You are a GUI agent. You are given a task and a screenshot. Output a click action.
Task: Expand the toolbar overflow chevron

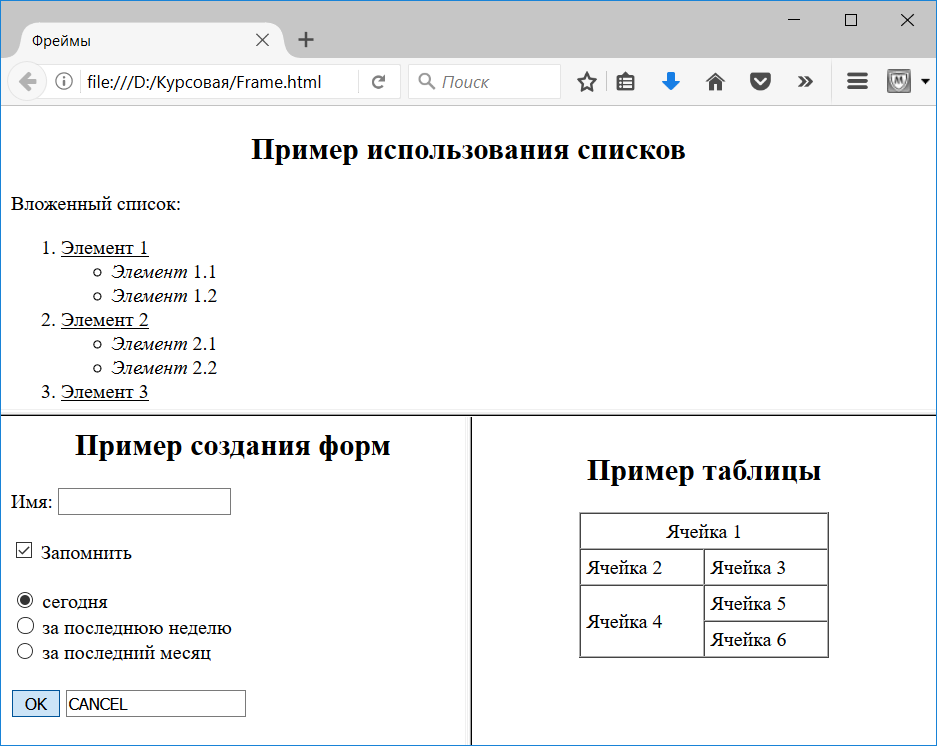(805, 81)
